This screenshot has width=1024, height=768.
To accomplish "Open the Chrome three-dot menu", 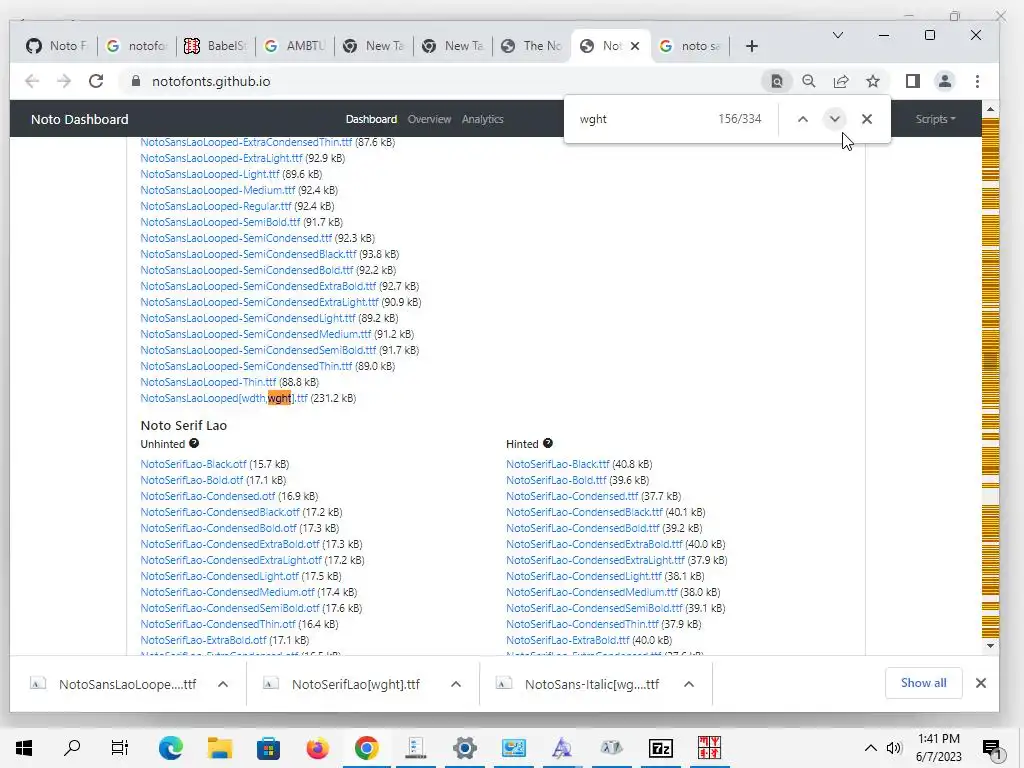I will click(977, 81).
